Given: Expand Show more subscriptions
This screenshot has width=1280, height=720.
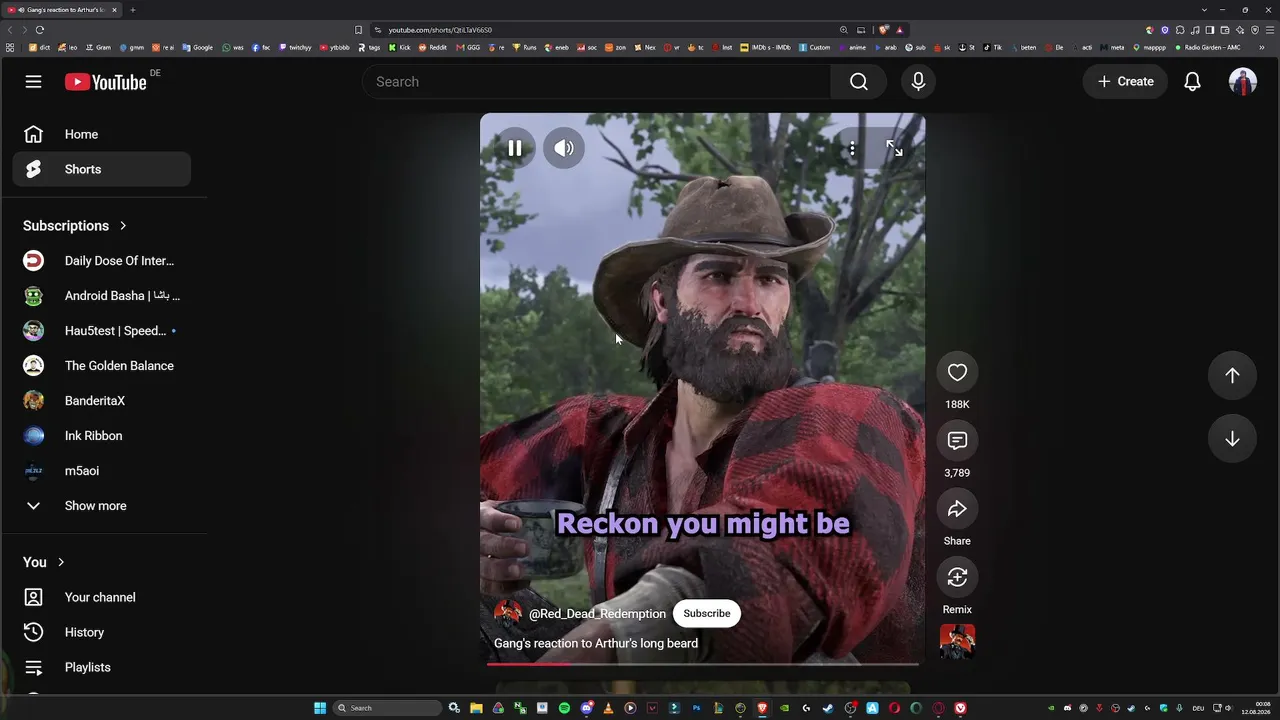Looking at the screenshot, I should click(x=102, y=506).
